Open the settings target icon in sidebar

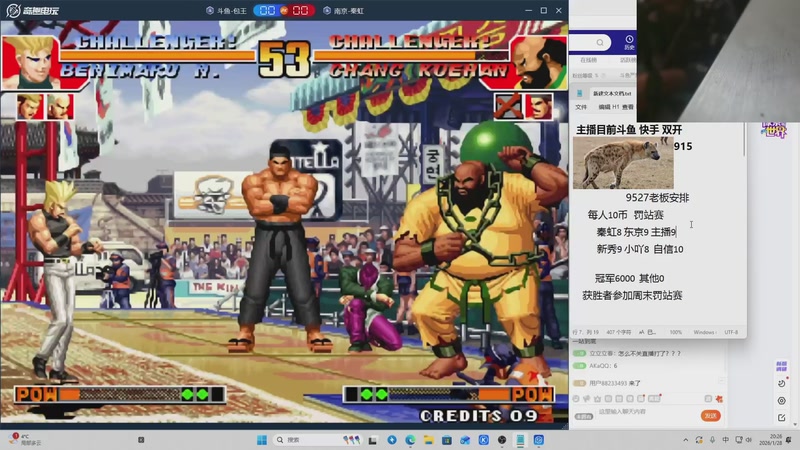click(781, 401)
